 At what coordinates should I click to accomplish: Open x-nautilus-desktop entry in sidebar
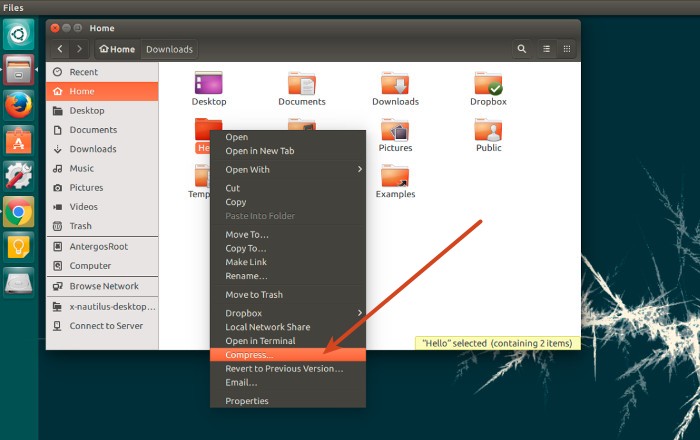coord(102,307)
